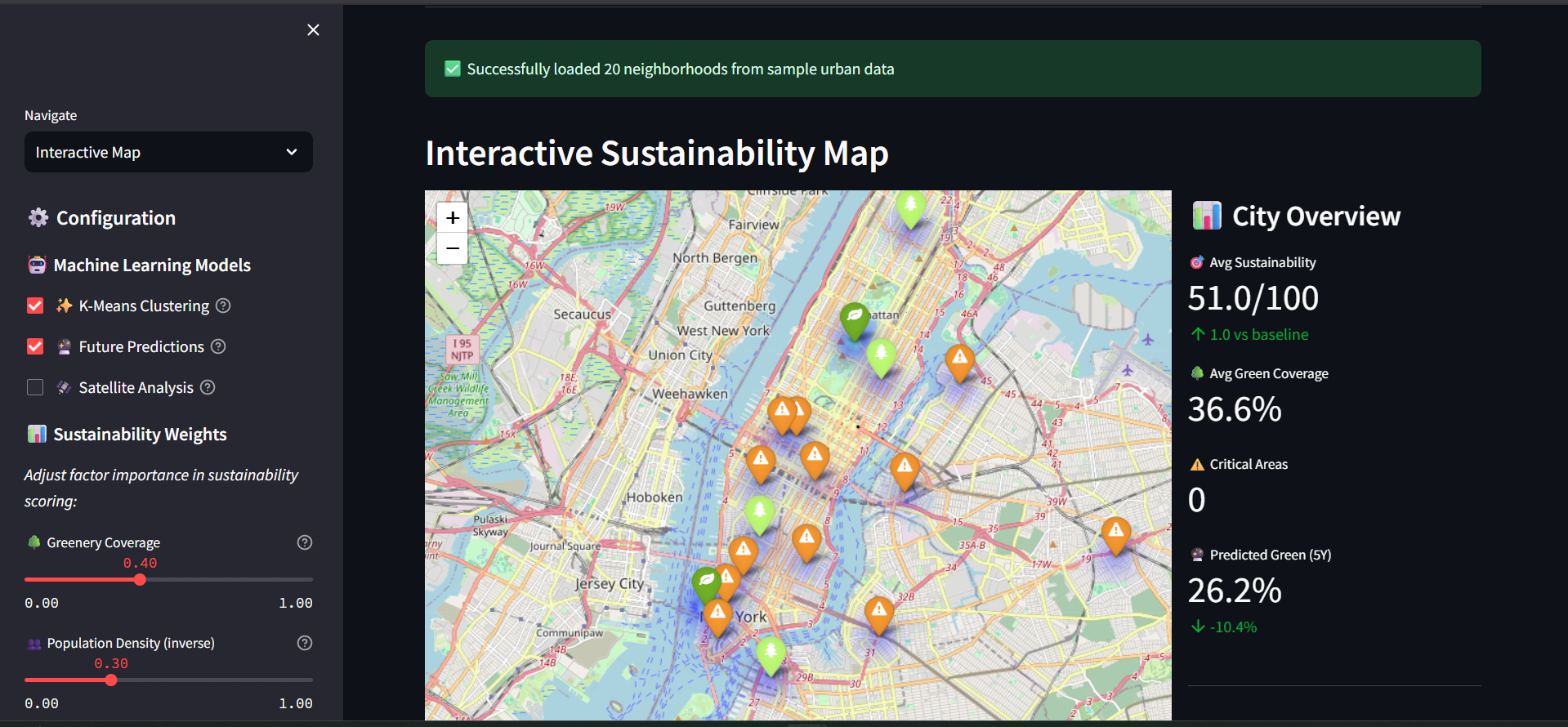
Task: Click the '51.0/100' sustainability value
Action: tap(1253, 298)
